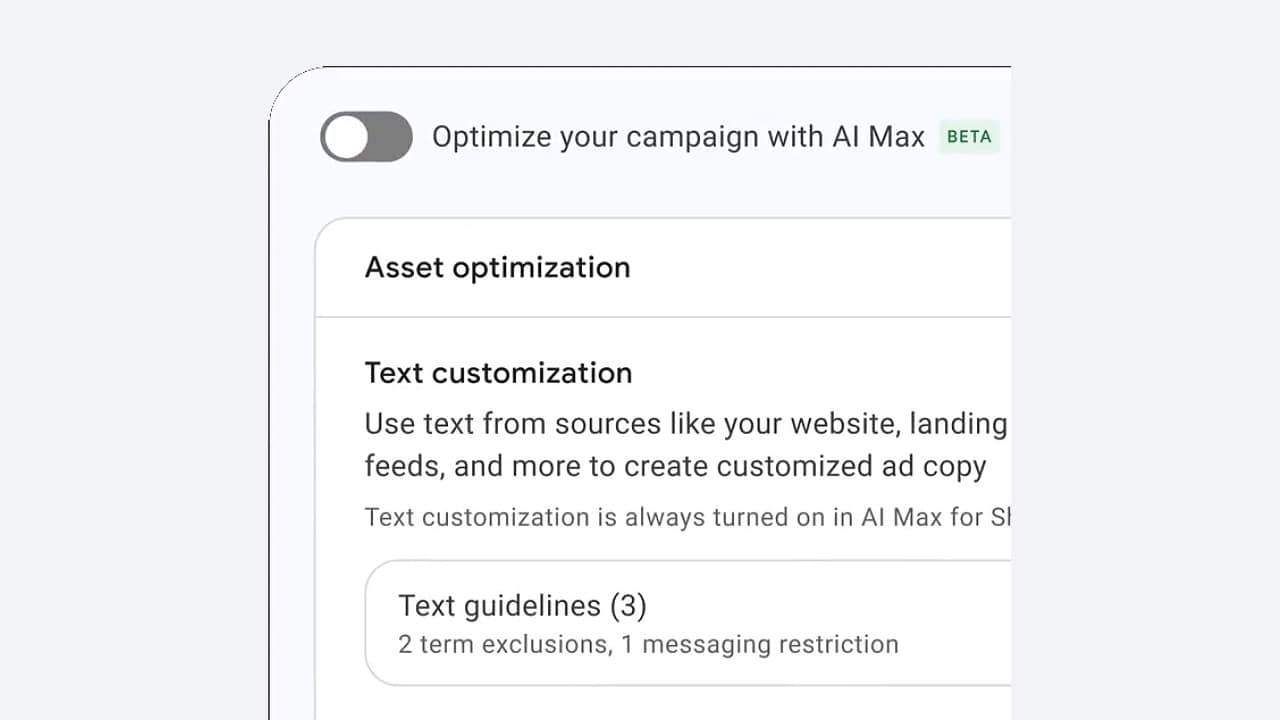Image resolution: width=1280 pixels, height=720 pixels.
Task: Expand the Asset optimization section header
Action: (x=663, y=268)
